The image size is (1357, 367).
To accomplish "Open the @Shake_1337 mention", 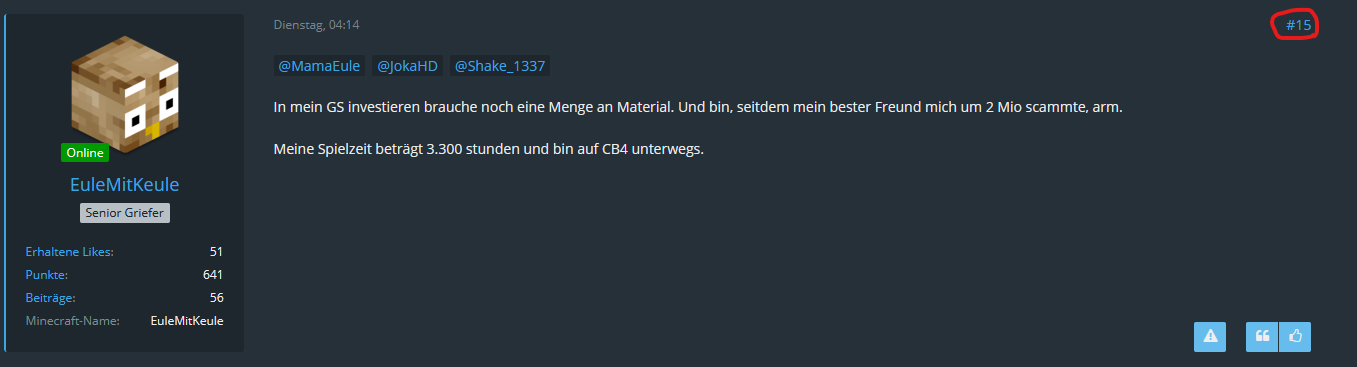I will pos(499,66).
